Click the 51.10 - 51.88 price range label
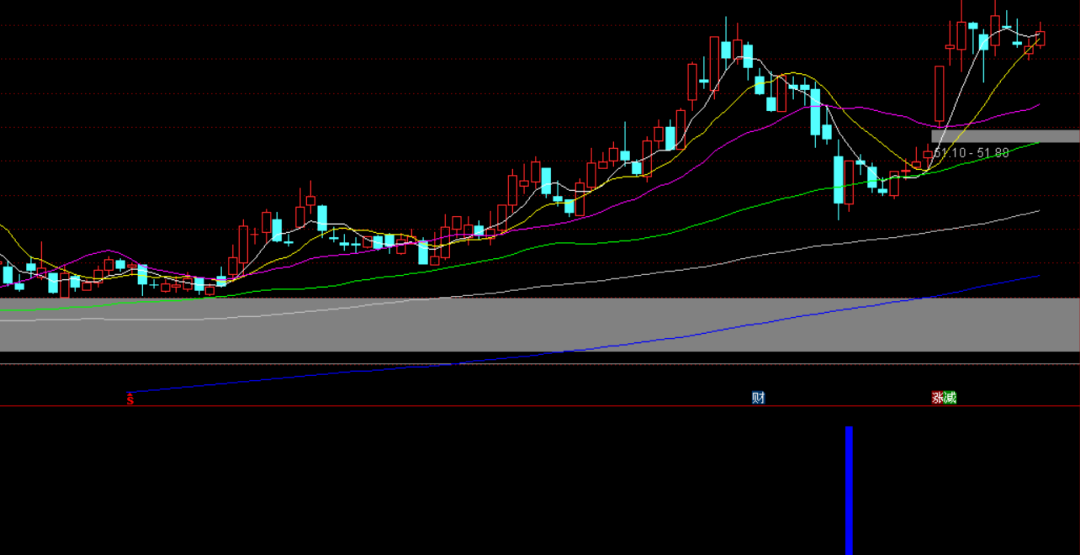The width and height of the screenshot is (1080, 555). click(972, 153)
